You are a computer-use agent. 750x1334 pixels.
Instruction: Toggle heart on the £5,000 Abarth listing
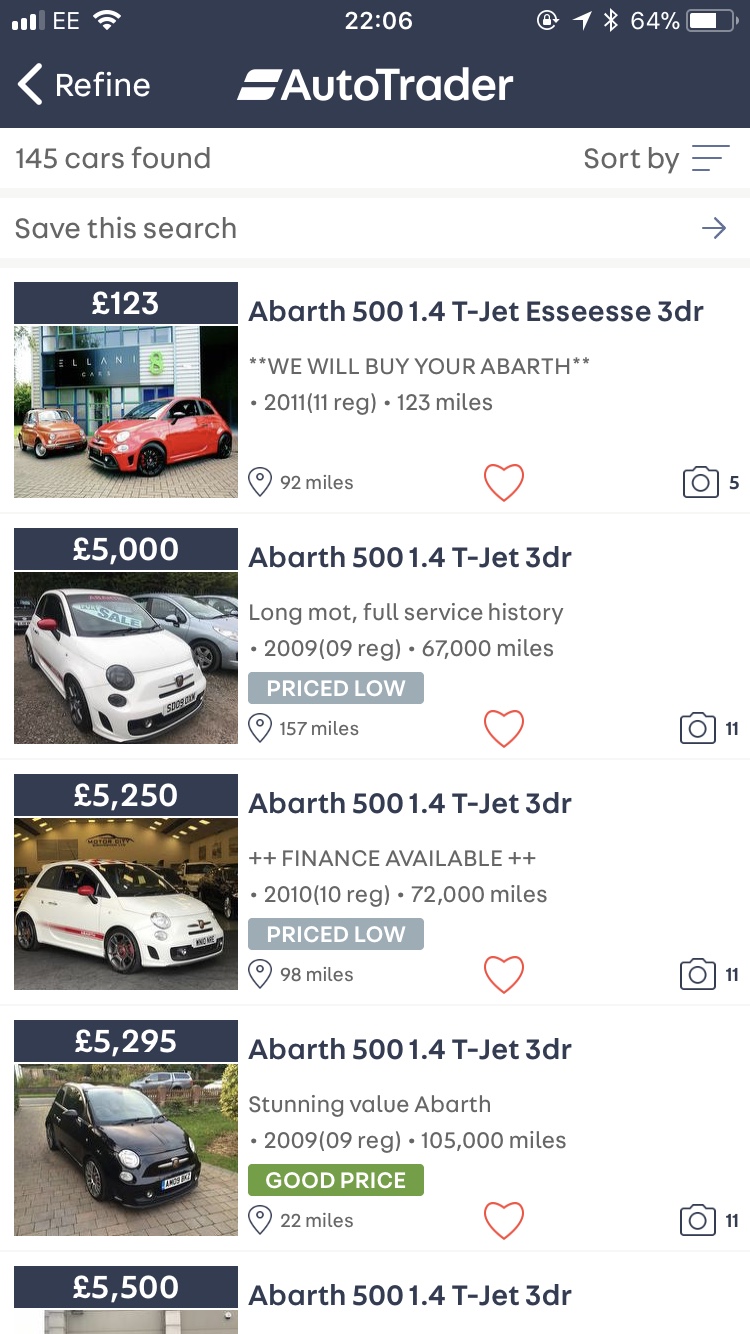(504, 729)
